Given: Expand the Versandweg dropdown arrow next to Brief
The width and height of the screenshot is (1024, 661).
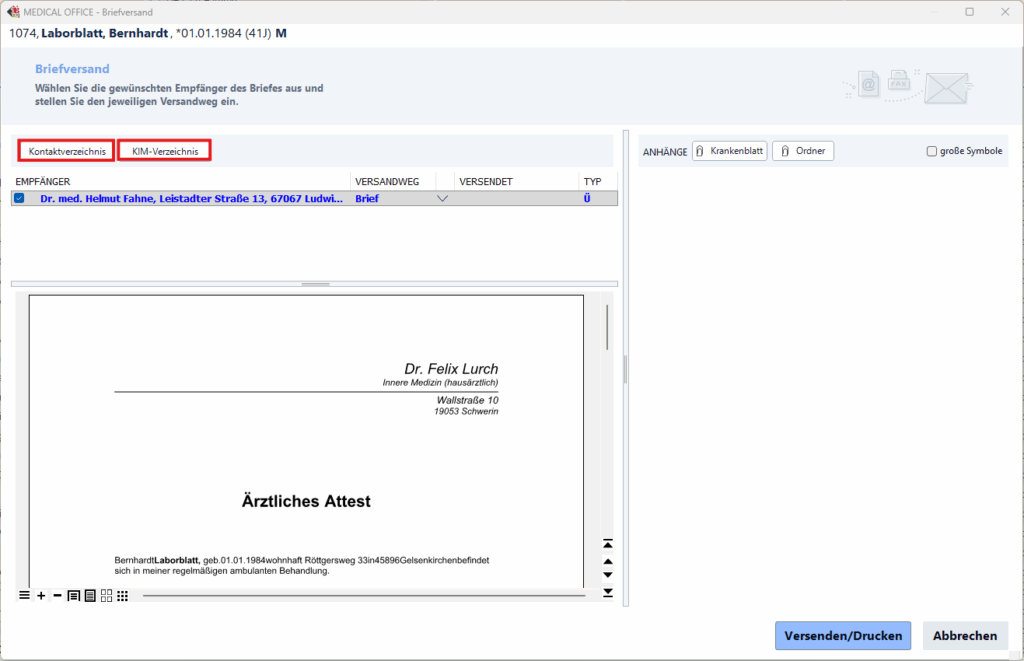Looking at the screenshot, I should [442, 199].
